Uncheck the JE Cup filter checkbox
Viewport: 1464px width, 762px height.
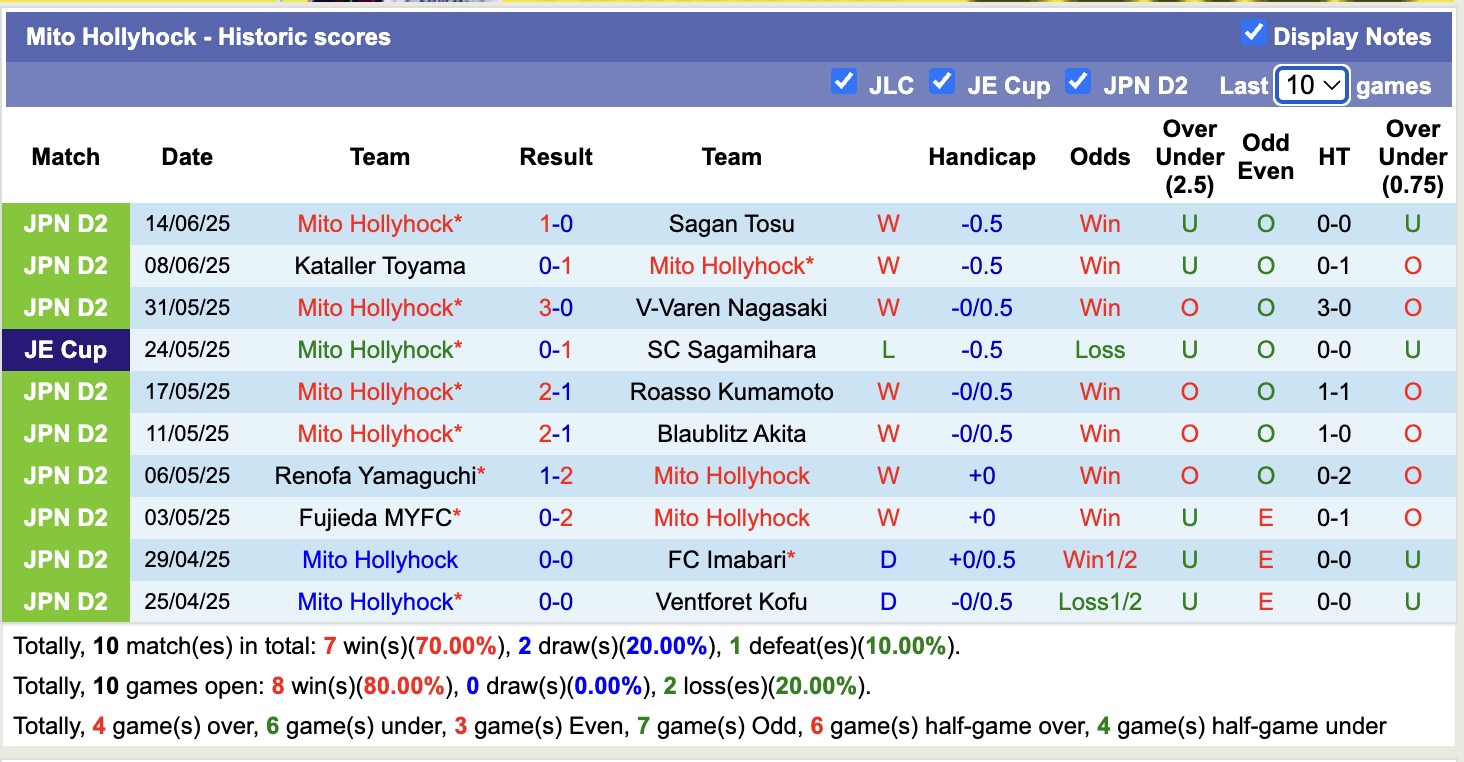point(942,81)
